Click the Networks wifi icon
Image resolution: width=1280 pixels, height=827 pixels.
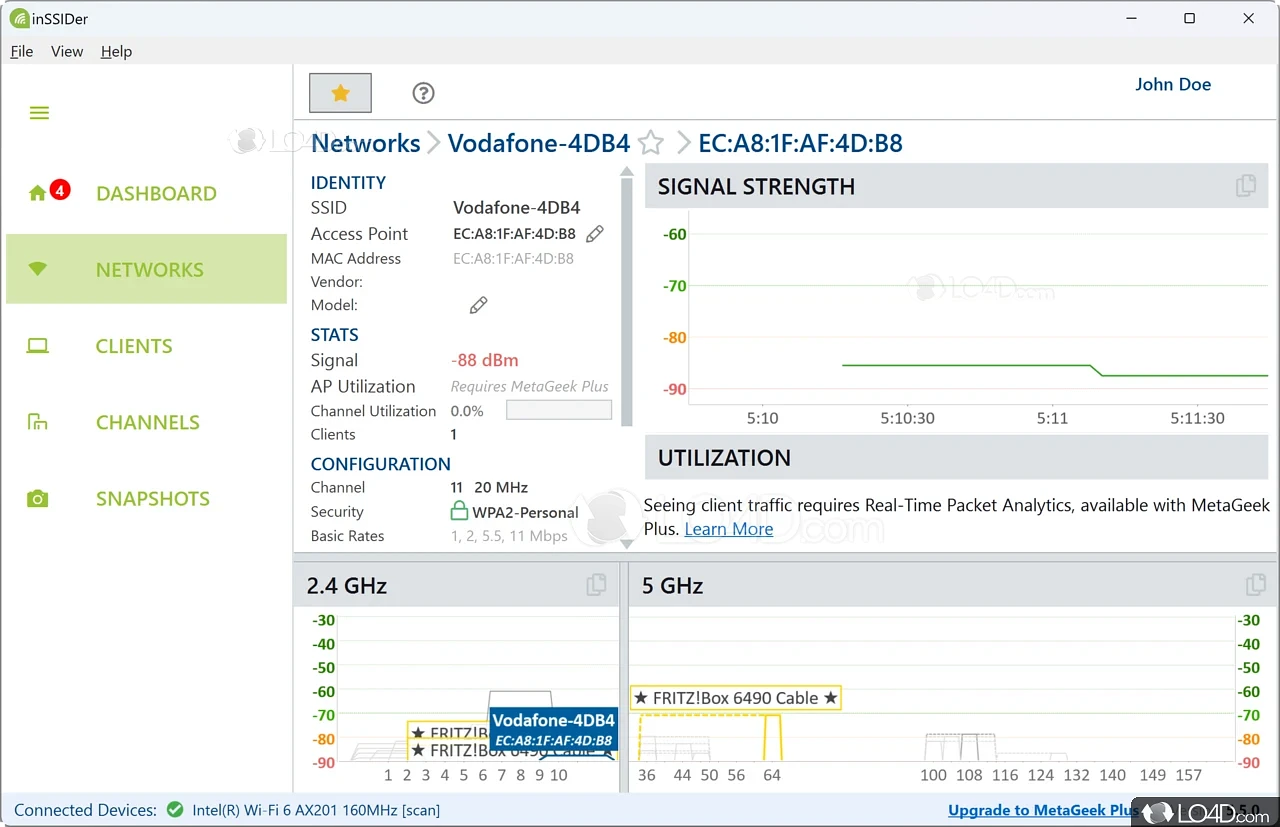point(38,269)
